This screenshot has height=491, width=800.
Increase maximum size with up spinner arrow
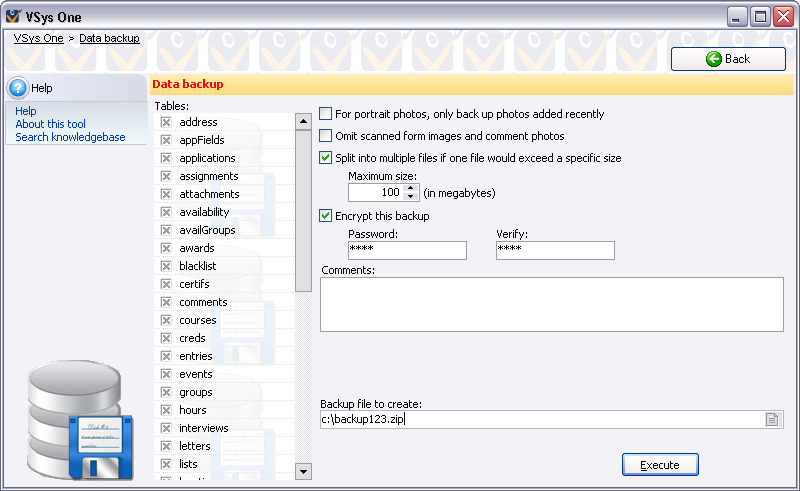coord(411,188)
